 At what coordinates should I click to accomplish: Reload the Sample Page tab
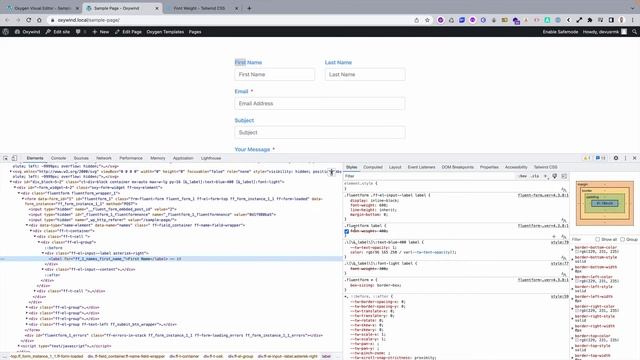coord(29,20)
